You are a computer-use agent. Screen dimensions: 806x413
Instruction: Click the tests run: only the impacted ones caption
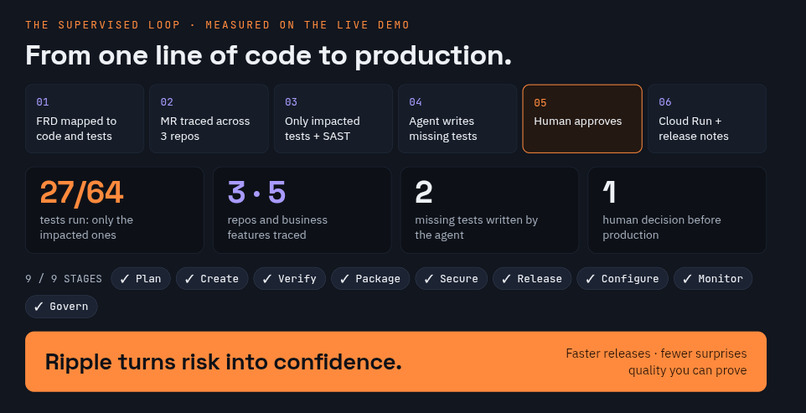86,227
